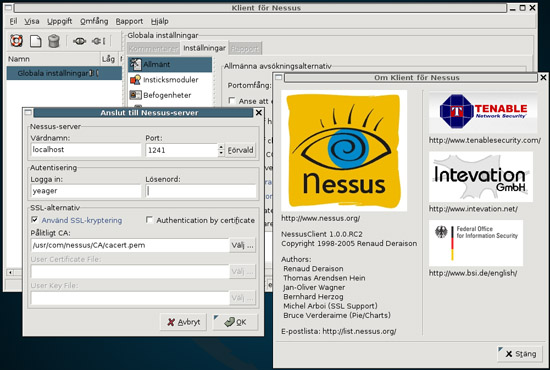
Task: Open window menu of About dialog titlebar
Action: tap(279, 77)
